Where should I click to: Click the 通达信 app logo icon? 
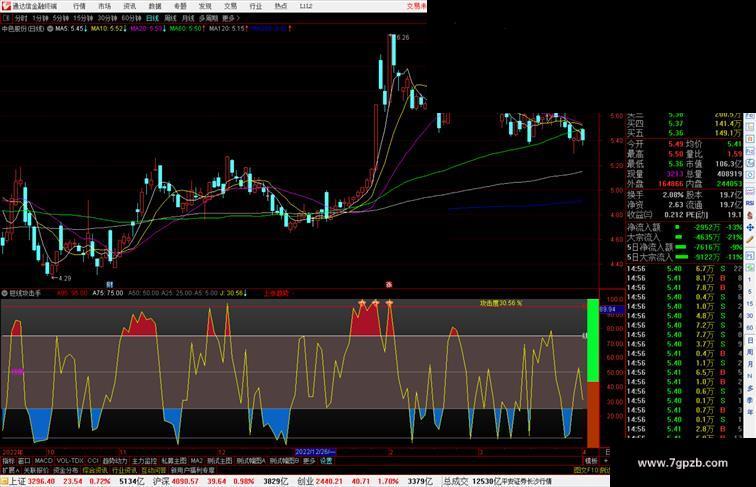pos(6,6)
